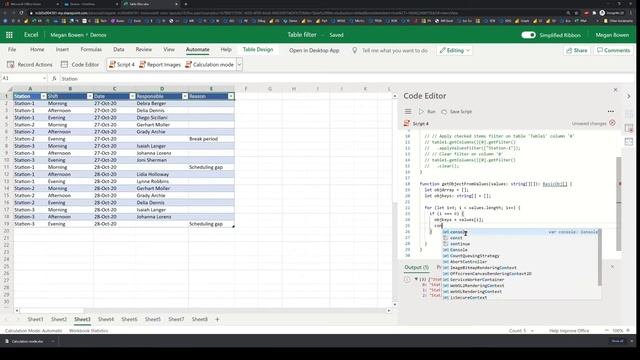
Task: Toggle the Simplified Ribbon switch
Action: [x=528, y=35]
